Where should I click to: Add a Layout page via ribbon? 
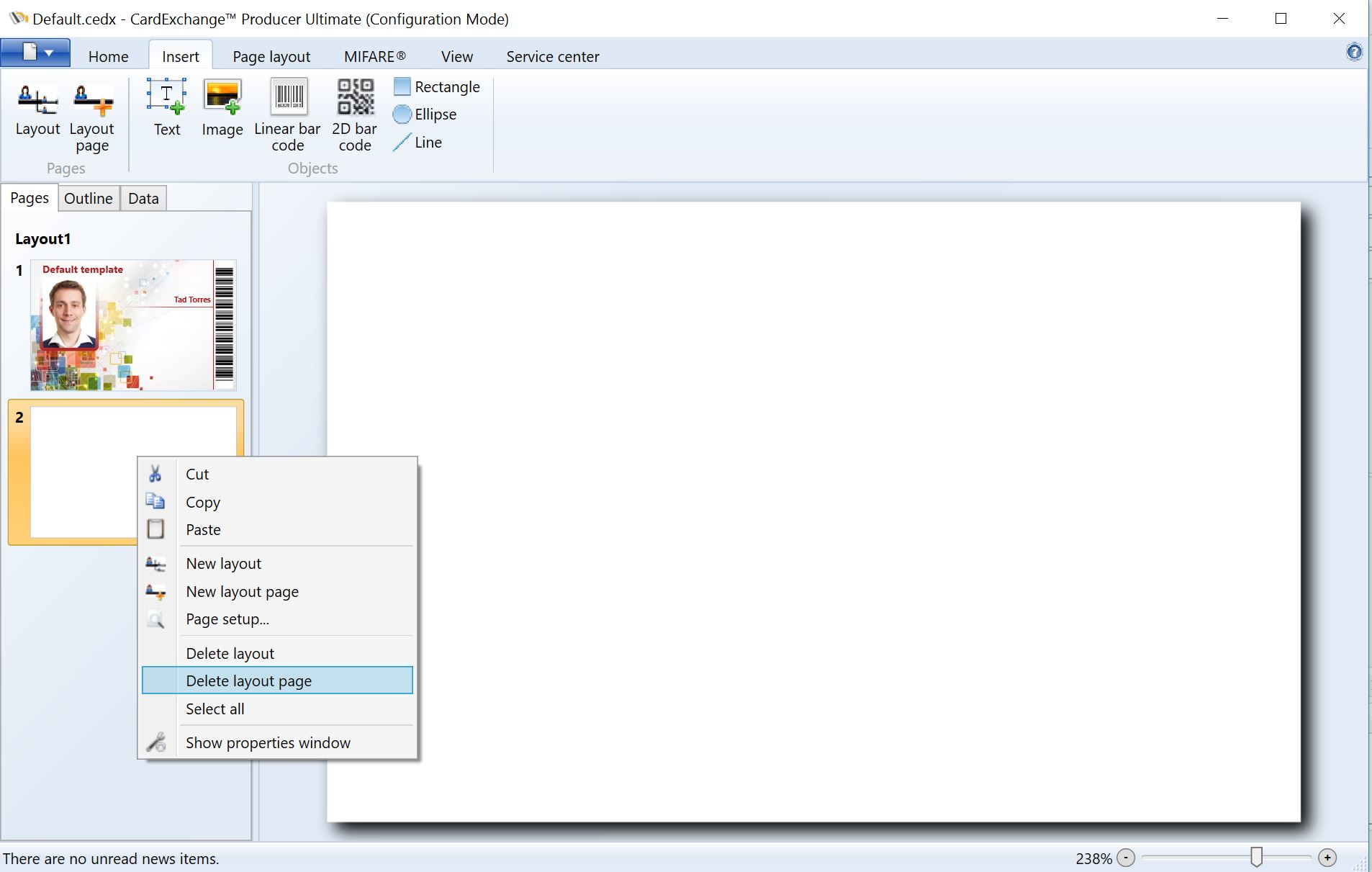pos(92,117)
